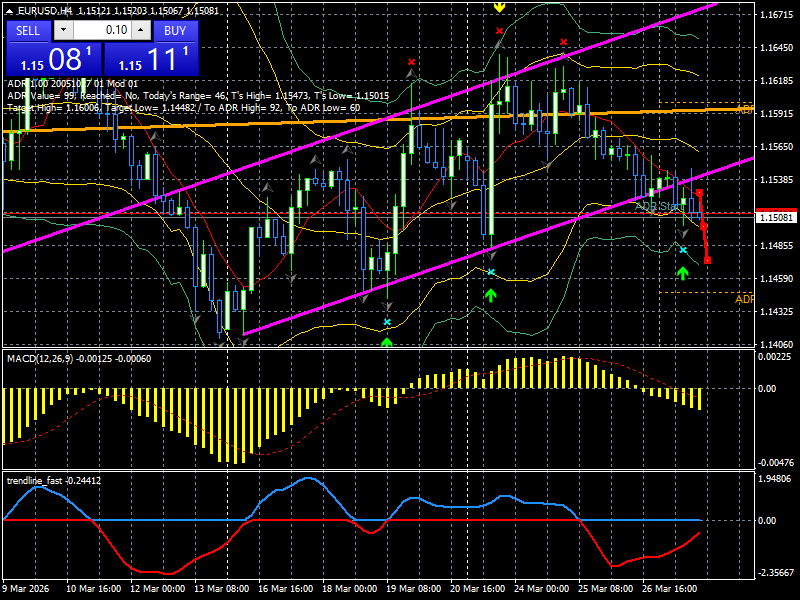Select the 1.15081 current price label on axis
800x600 pixels.
(x=776, y=218)
